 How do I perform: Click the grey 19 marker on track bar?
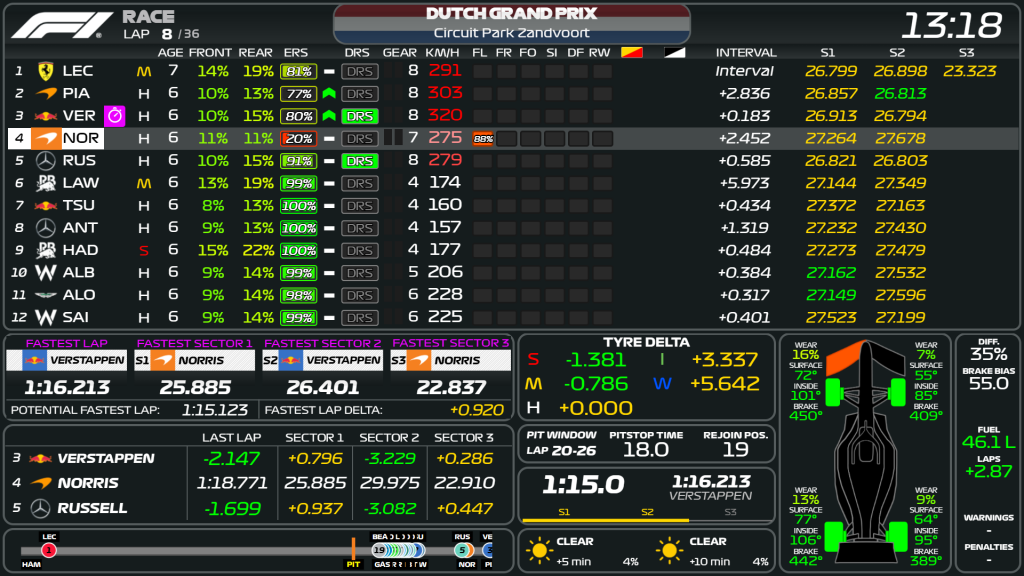pos(379,551)
